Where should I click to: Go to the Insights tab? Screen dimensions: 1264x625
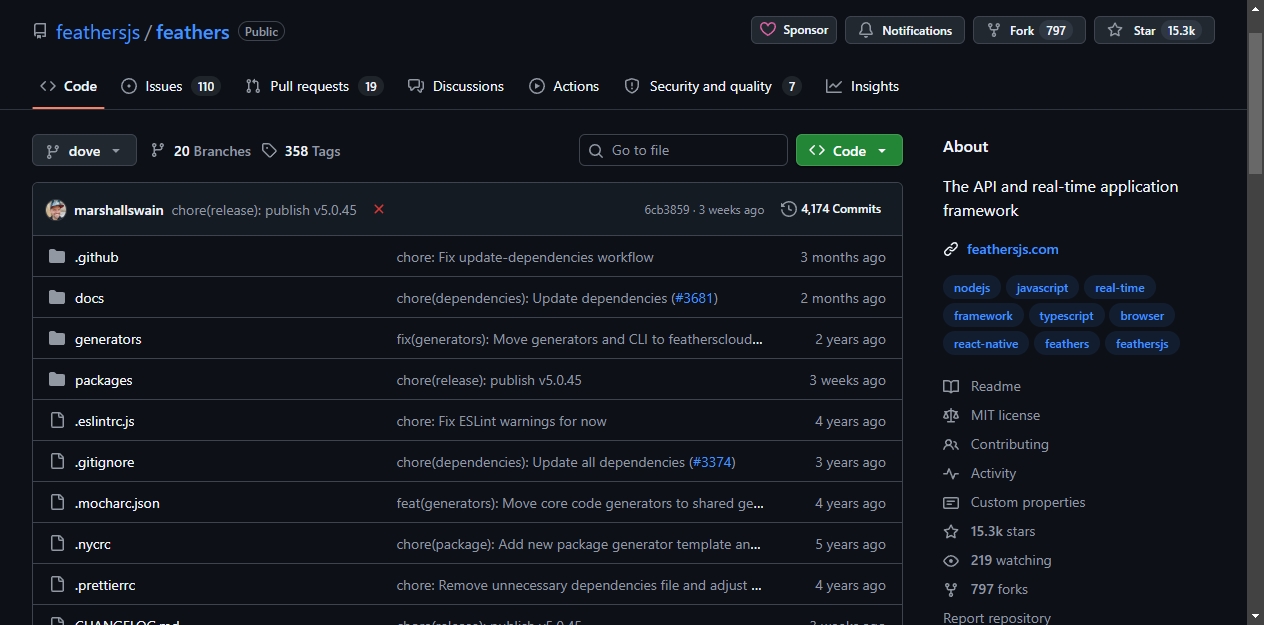tap(863, 86)
